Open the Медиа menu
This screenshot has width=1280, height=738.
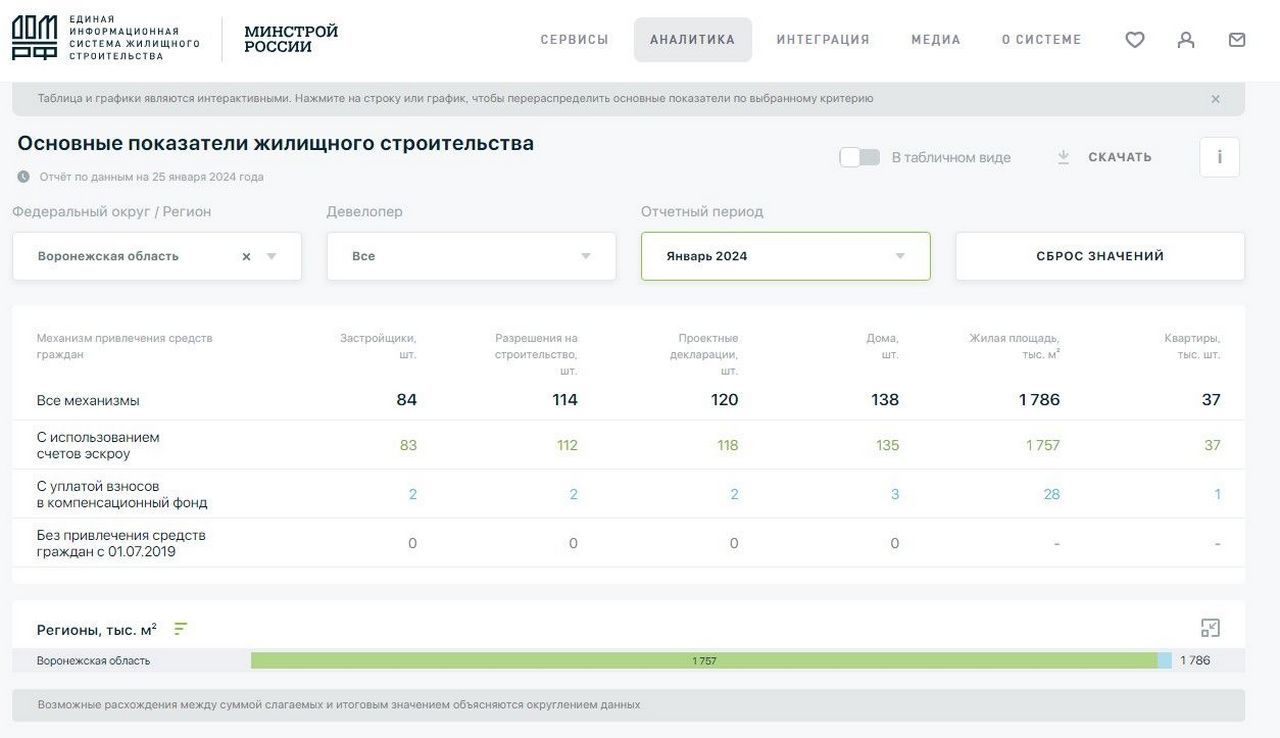click(x=936, y=40)
